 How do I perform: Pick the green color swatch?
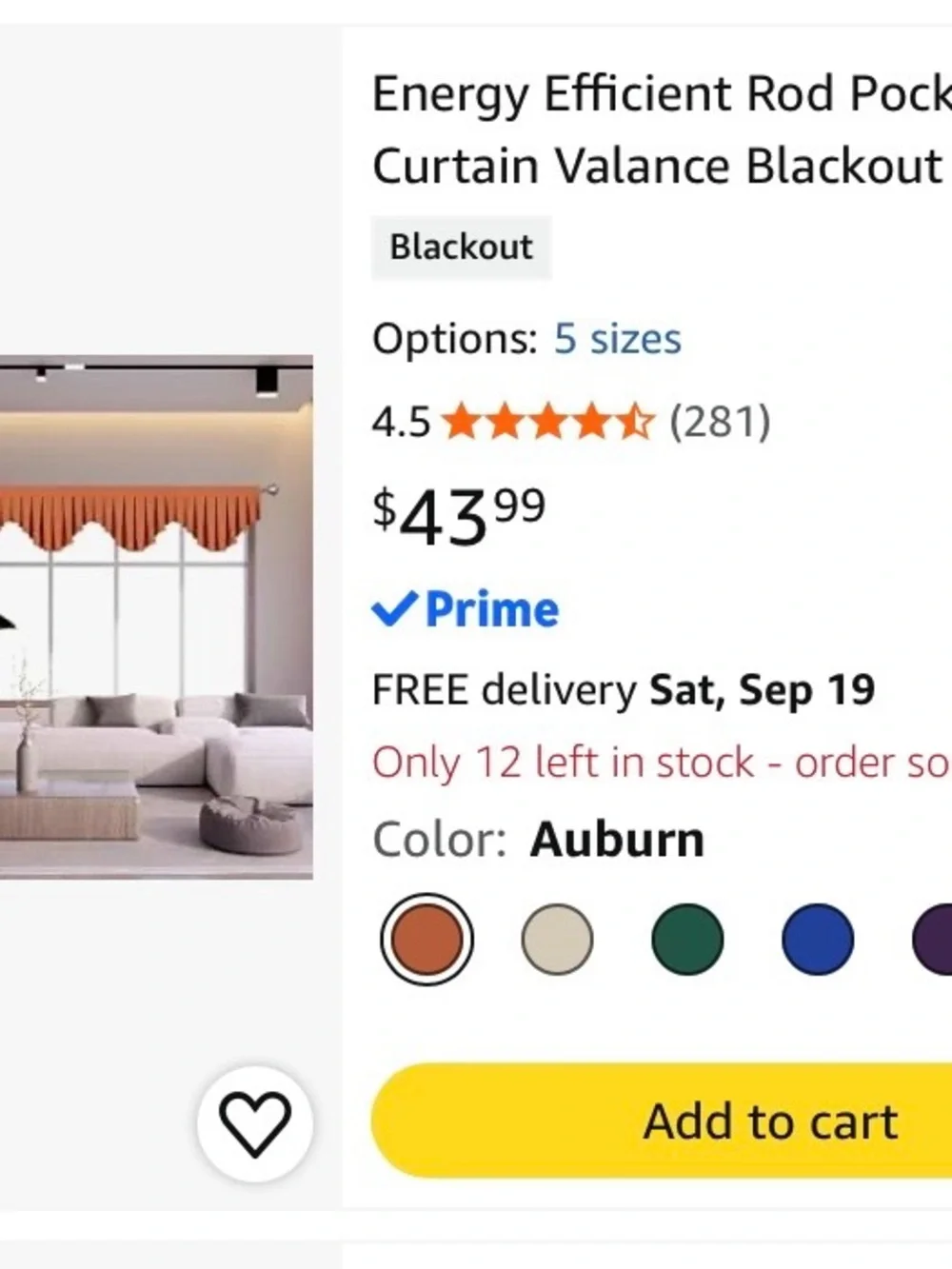coord(687,940)
